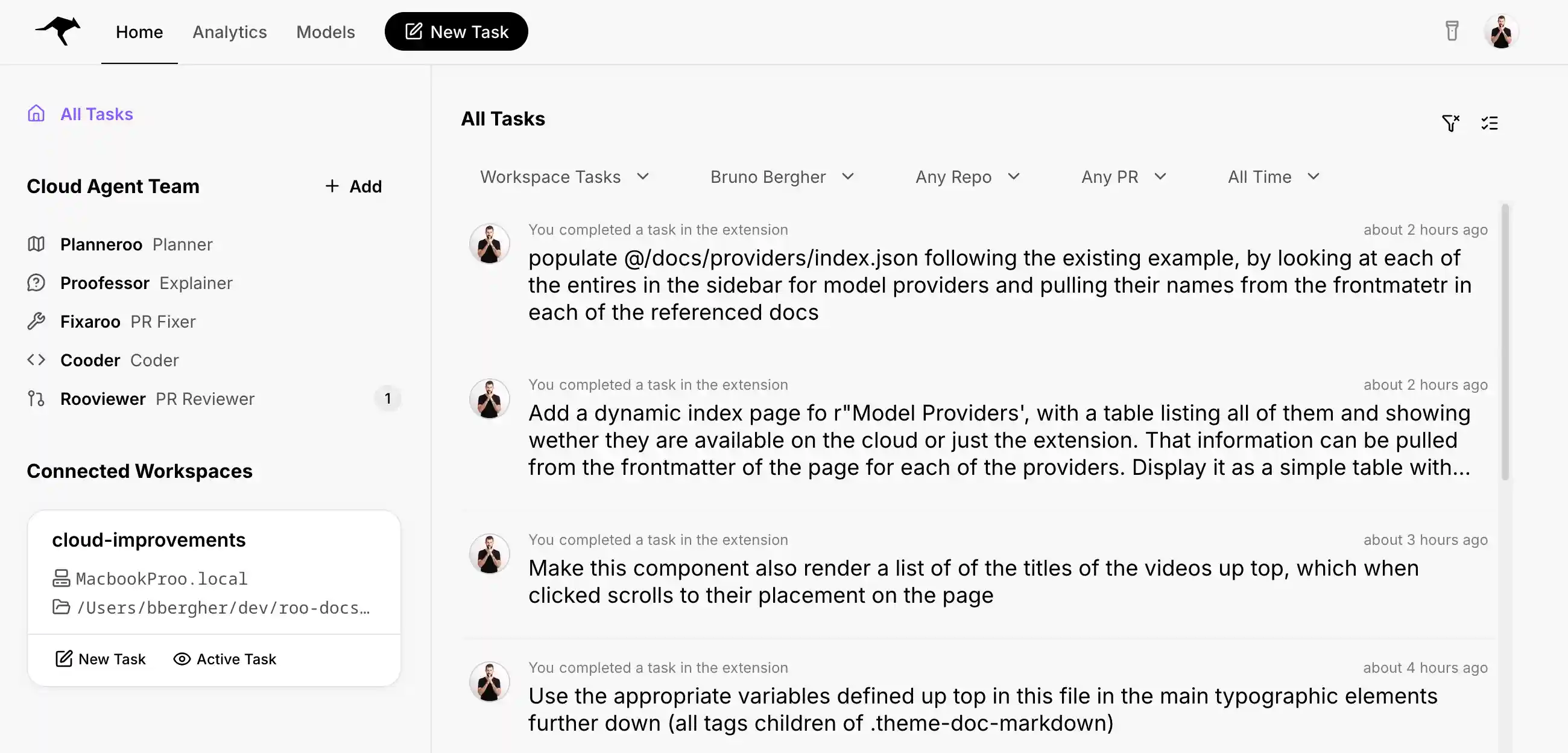This screenshot has height=753, width=1568.
Task: Open the task checklist icon
Action: click(x=1490, y=123)
